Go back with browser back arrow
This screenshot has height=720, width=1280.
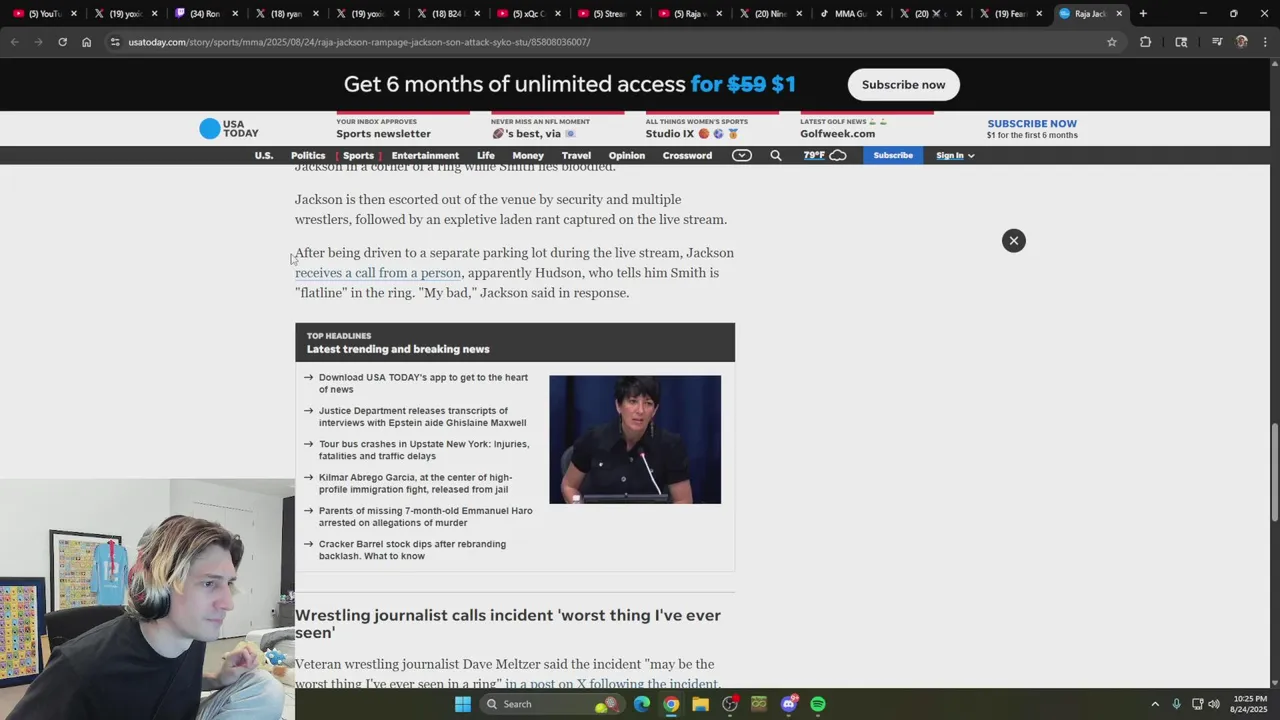[14, 42]
